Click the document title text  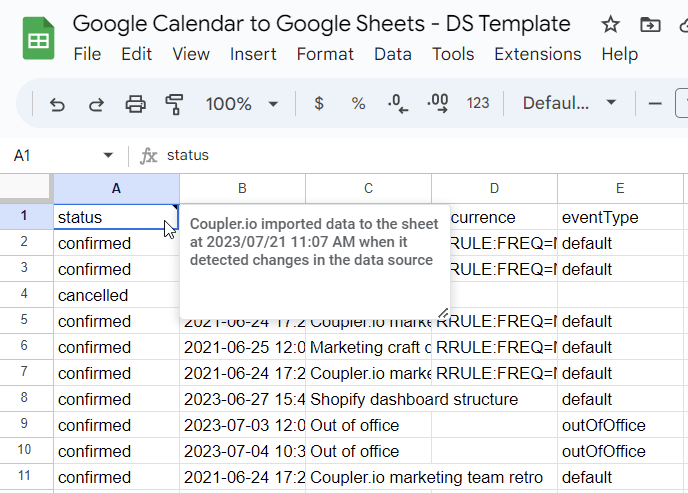click(x=321, y=24)
